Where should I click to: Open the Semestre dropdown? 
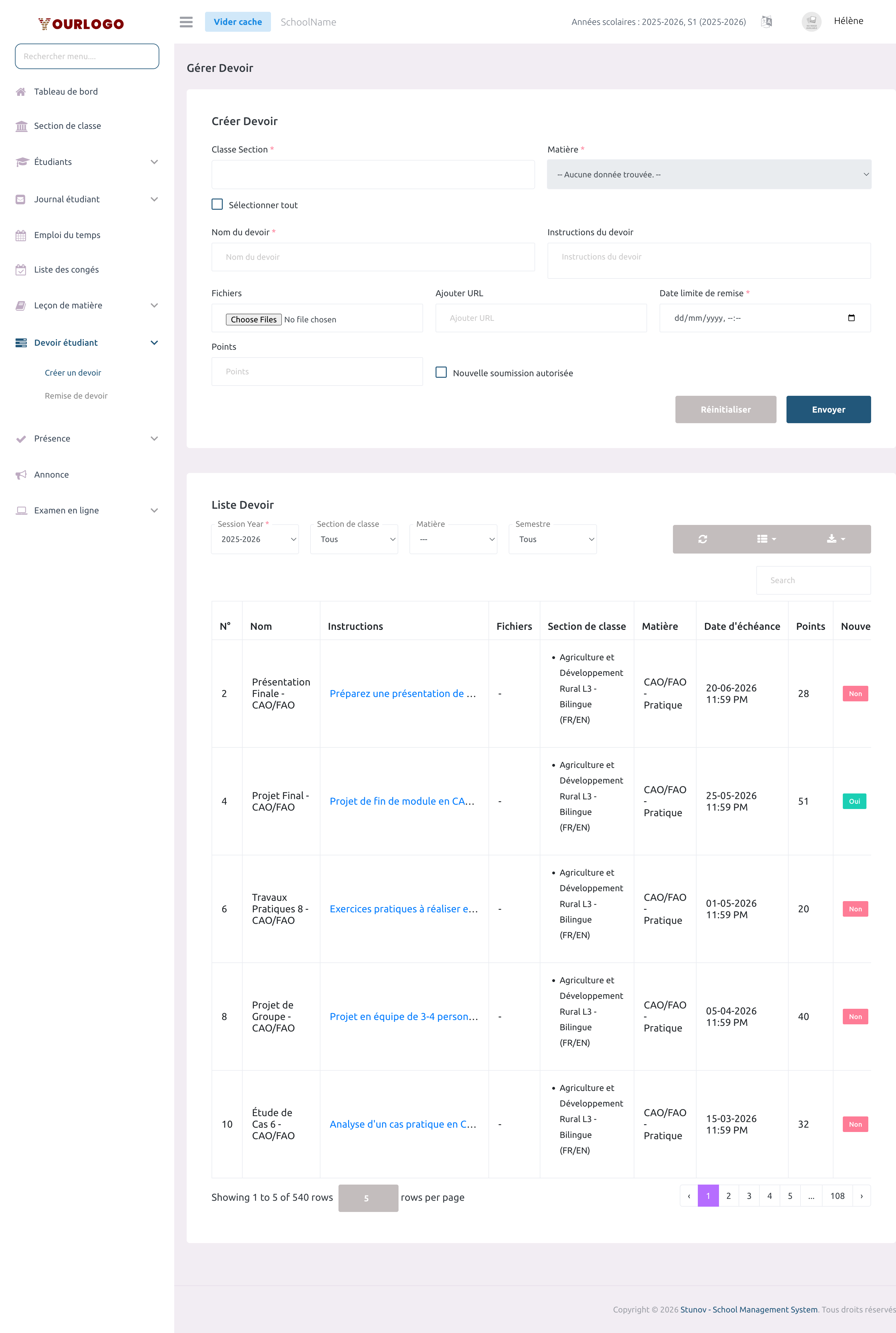[552, 539]
